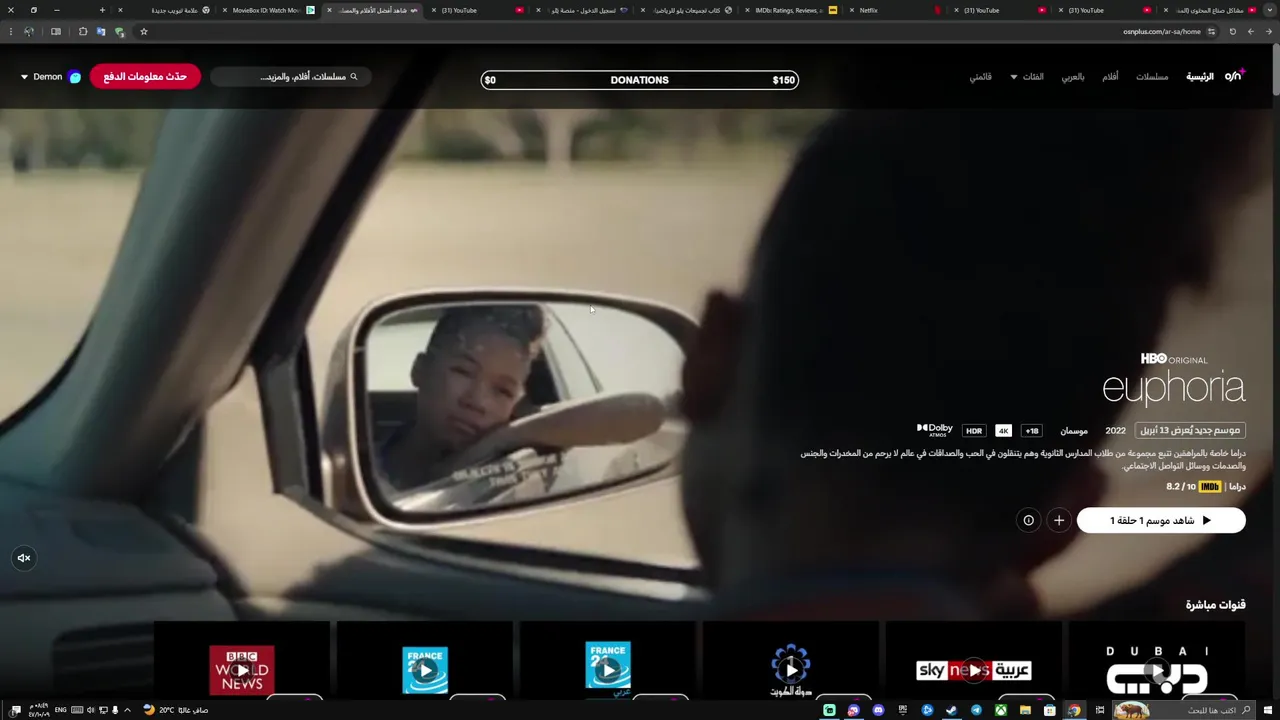Open the قنوات مباشرة live channels heading
The image size is (1280, 720).
(x=1215, y=605)
